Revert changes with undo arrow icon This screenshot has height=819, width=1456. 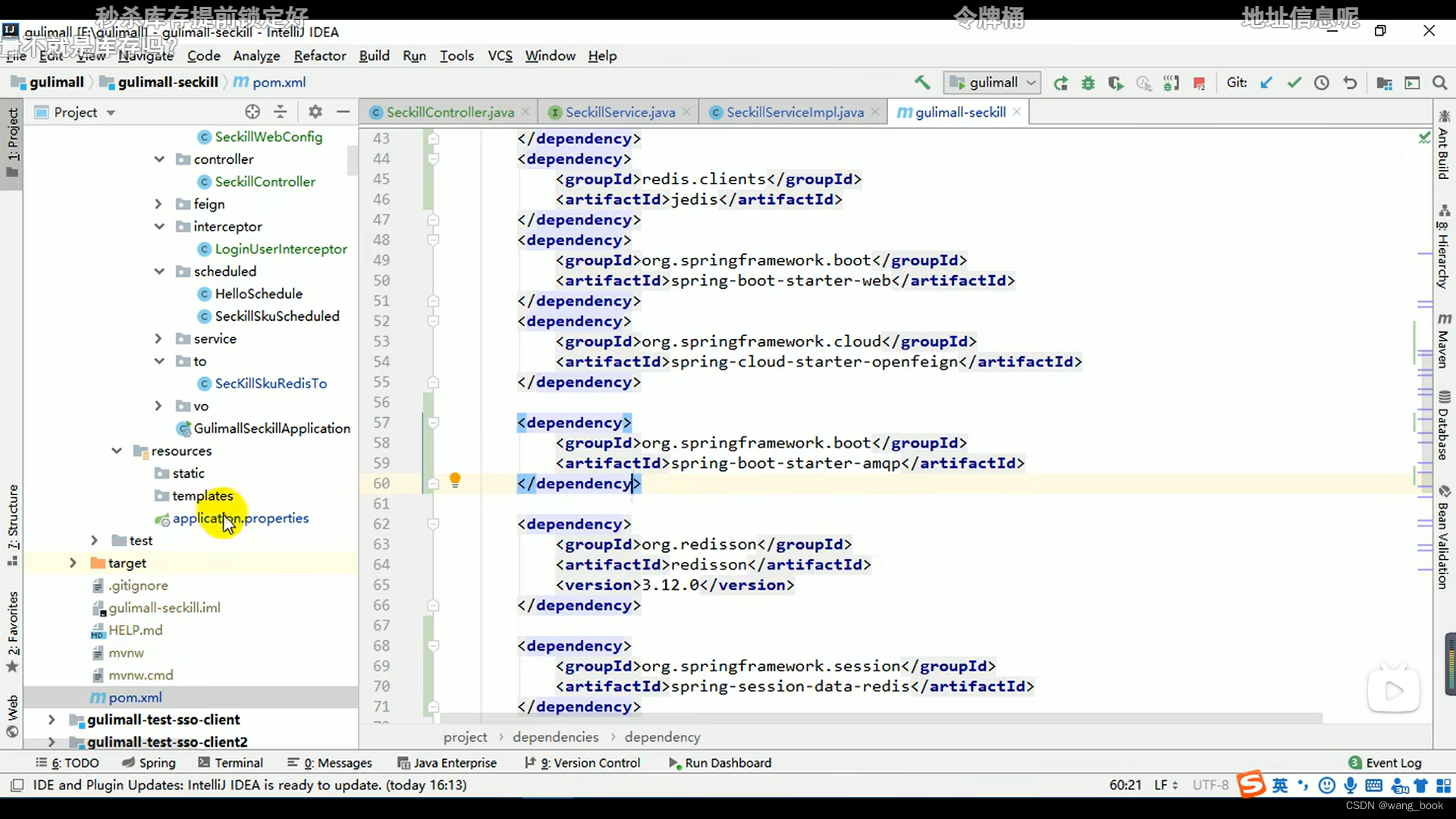tap(1350, 83)
